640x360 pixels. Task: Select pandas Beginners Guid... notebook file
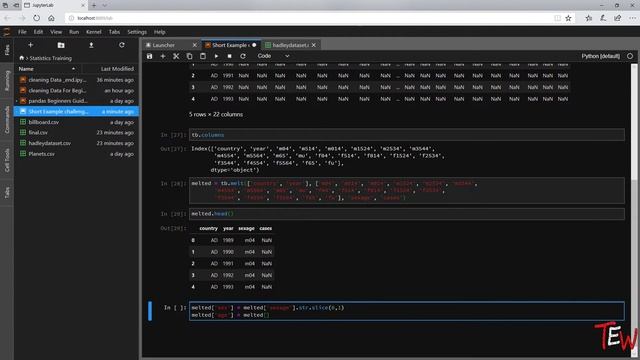(76, 101)
